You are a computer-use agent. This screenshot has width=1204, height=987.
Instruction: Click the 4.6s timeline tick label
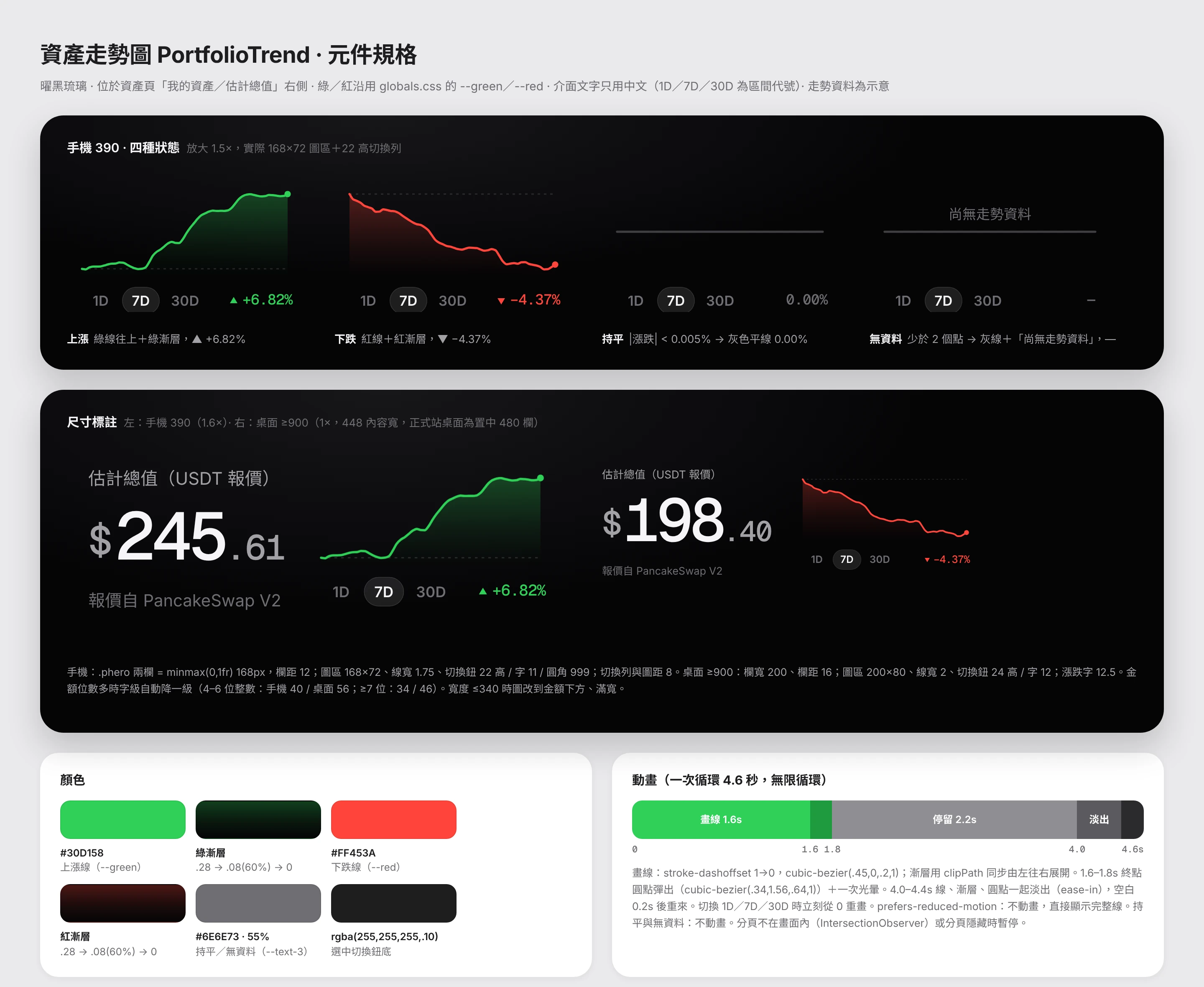click(x=1132, y=849)
